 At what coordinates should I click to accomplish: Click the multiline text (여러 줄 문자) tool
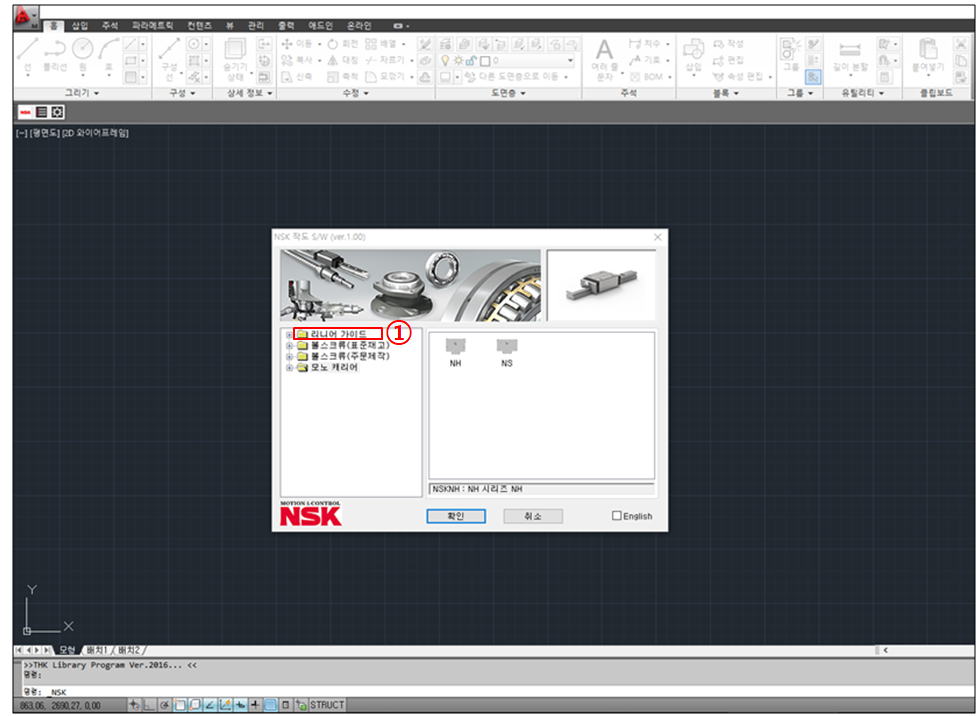tap(604, 50)
